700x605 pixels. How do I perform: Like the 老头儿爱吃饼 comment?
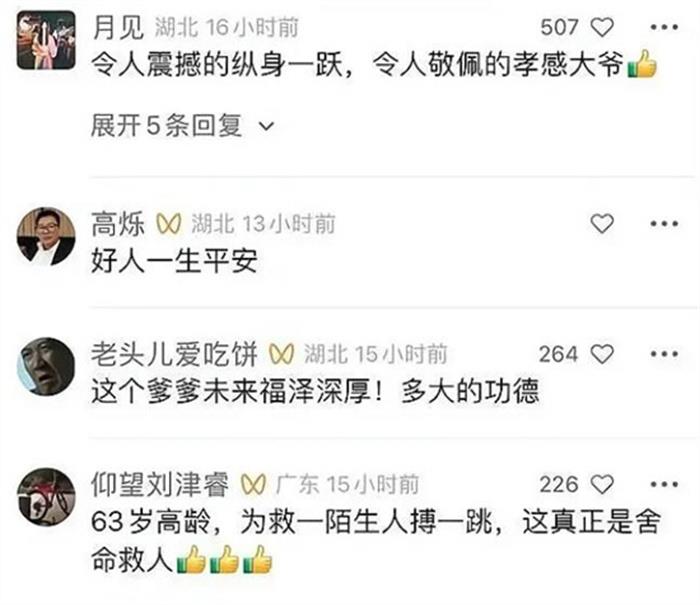pyautogui.click(x=602, y=354)
